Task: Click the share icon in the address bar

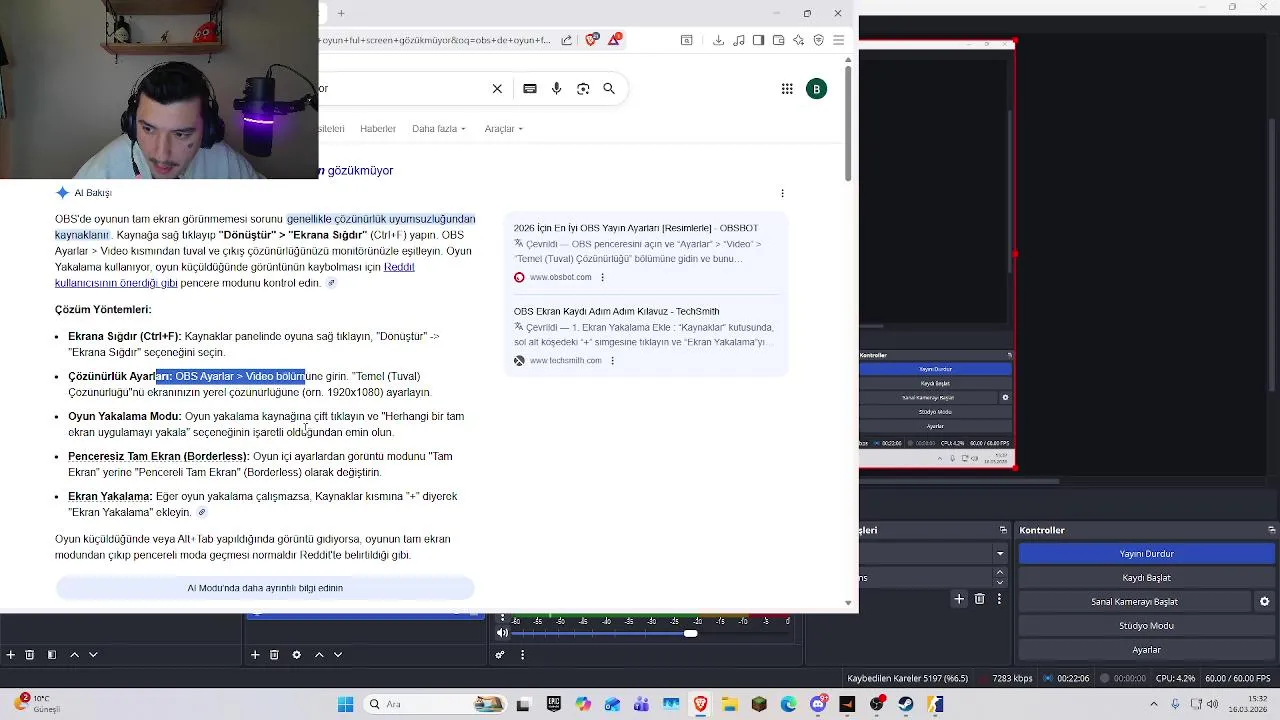Action: pyautogui.click(x=567, y=40)
